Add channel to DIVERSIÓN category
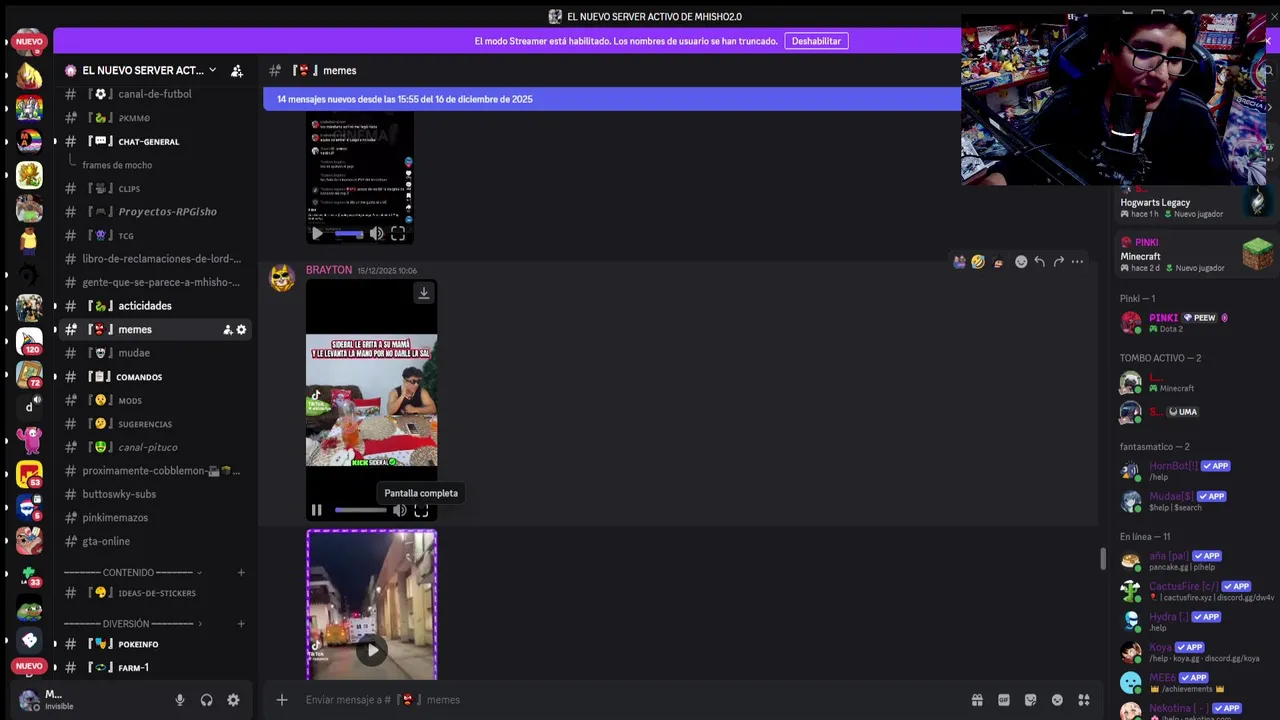This screenshot has width=1280, height=720. coord(241,624)
